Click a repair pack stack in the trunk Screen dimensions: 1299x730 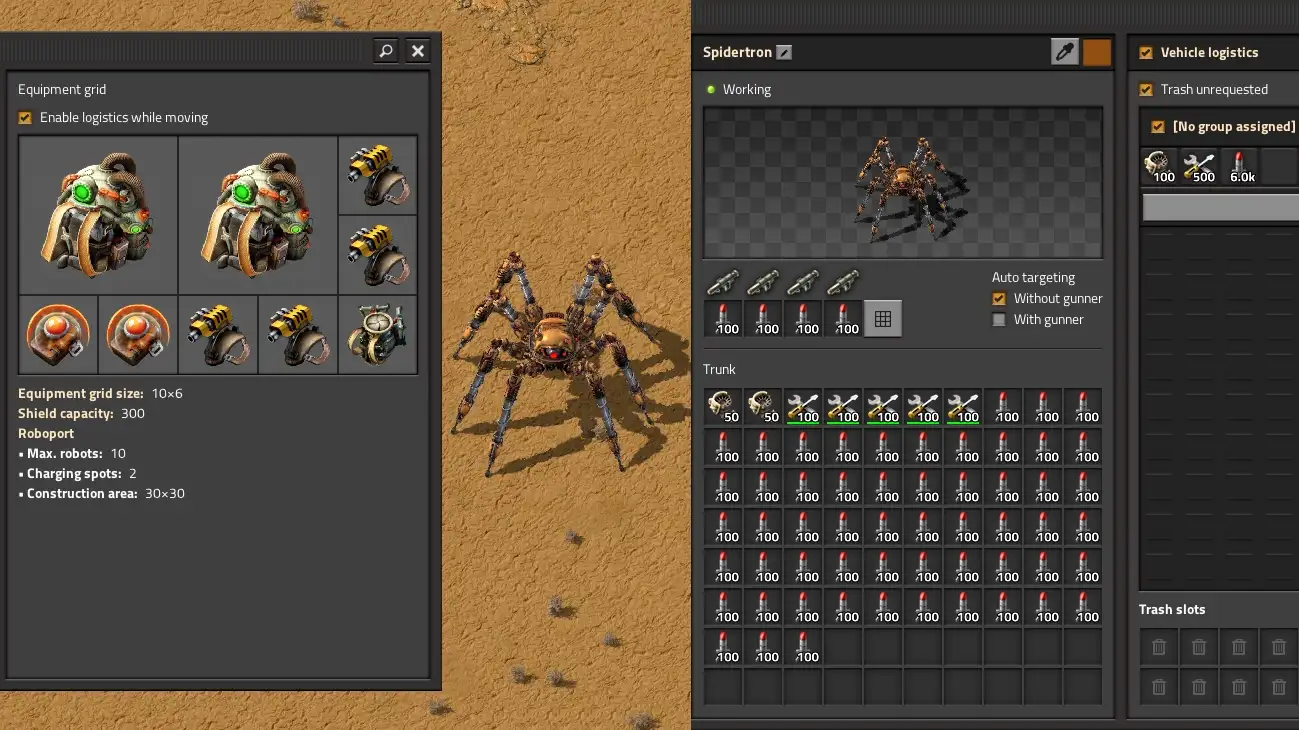point(803,407)
